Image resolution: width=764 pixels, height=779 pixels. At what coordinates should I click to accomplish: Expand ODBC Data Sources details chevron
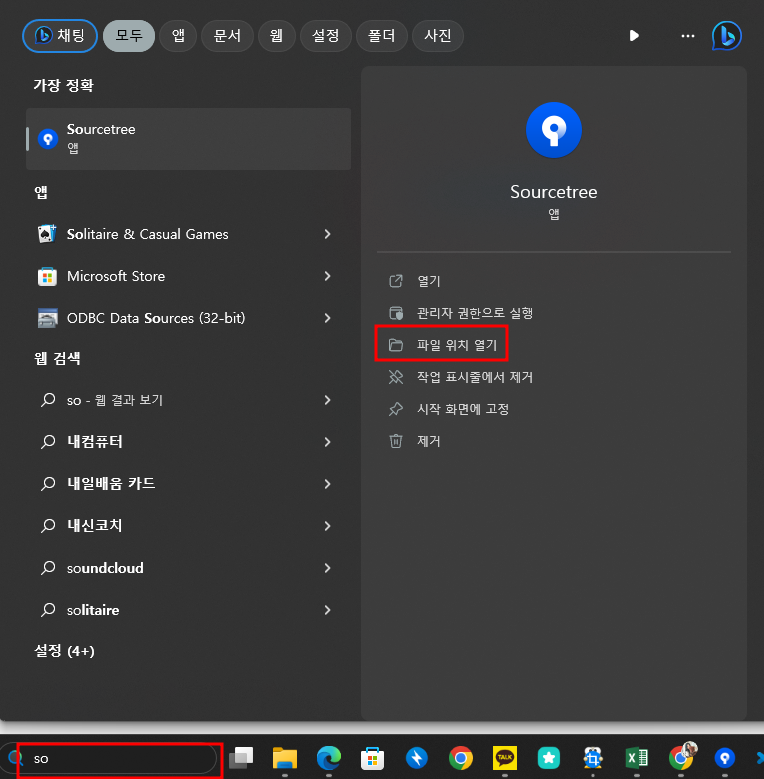[x=327, y=318]
